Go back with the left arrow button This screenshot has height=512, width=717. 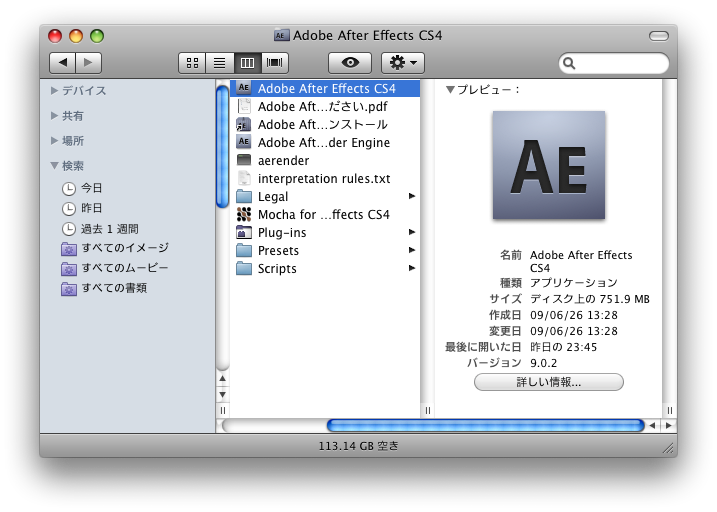pos(62,63)
